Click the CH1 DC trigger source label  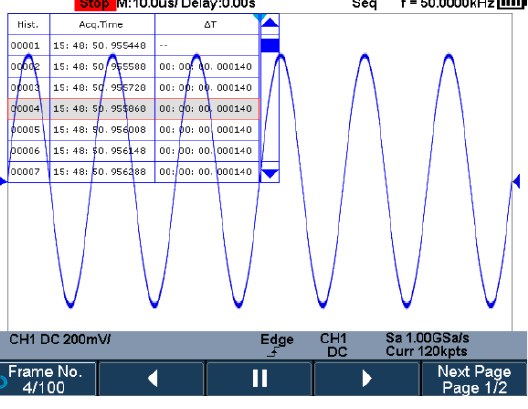coord(334,345)
